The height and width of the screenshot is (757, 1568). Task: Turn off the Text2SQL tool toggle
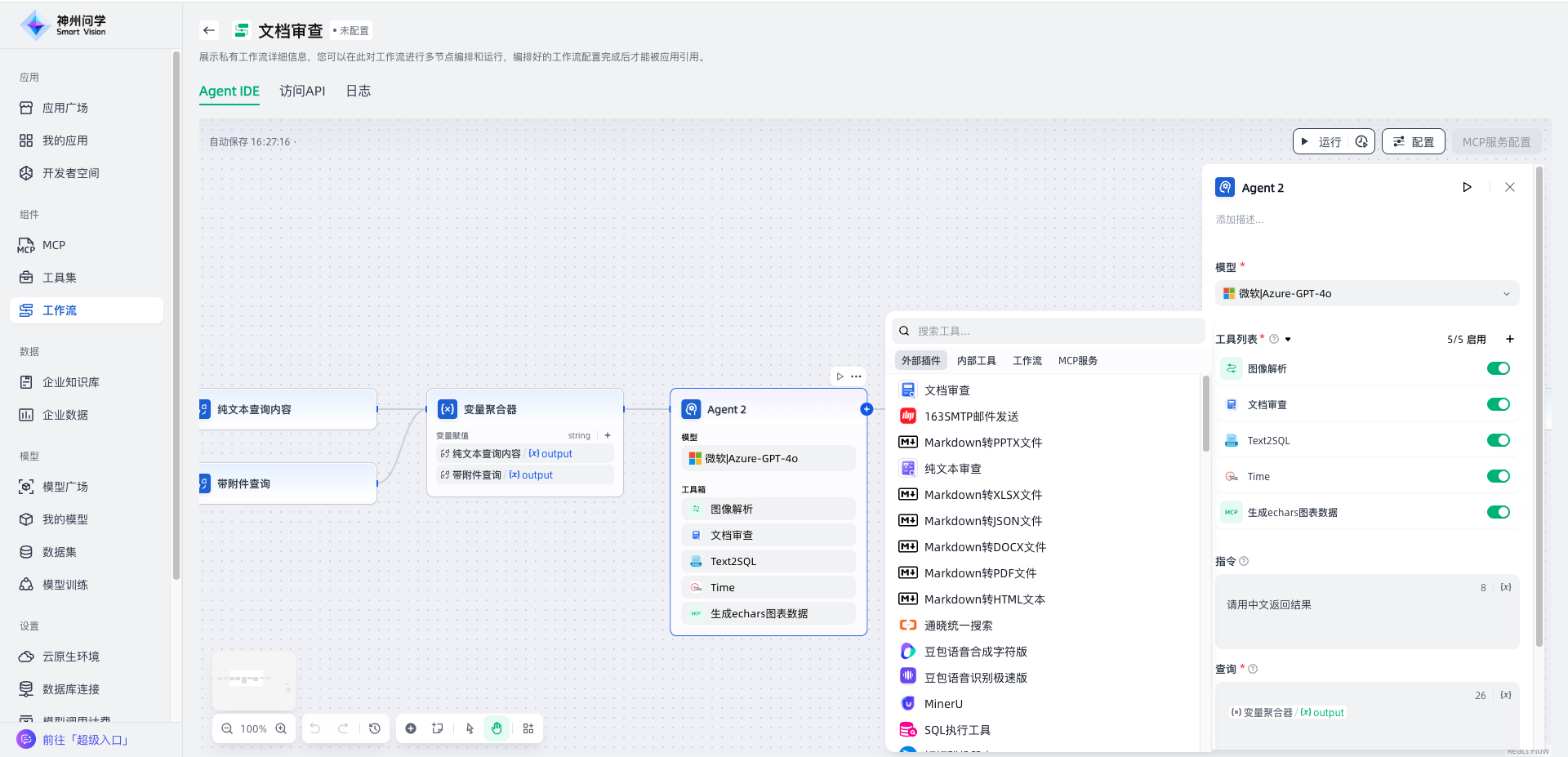tap(1498, 440)
